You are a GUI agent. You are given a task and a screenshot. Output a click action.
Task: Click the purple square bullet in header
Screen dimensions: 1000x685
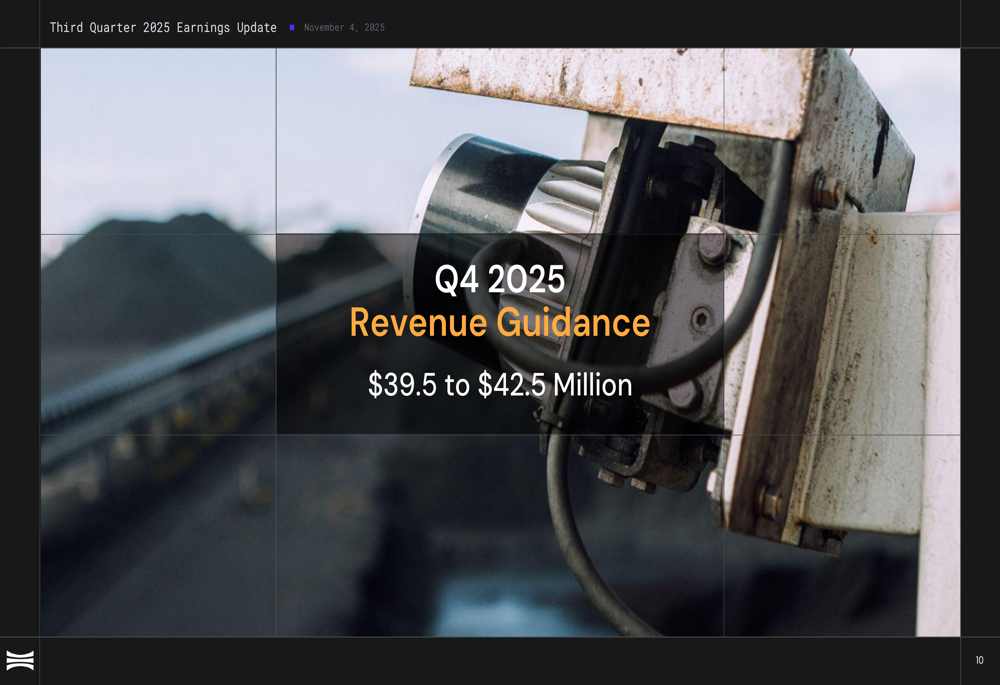(292, 27)
